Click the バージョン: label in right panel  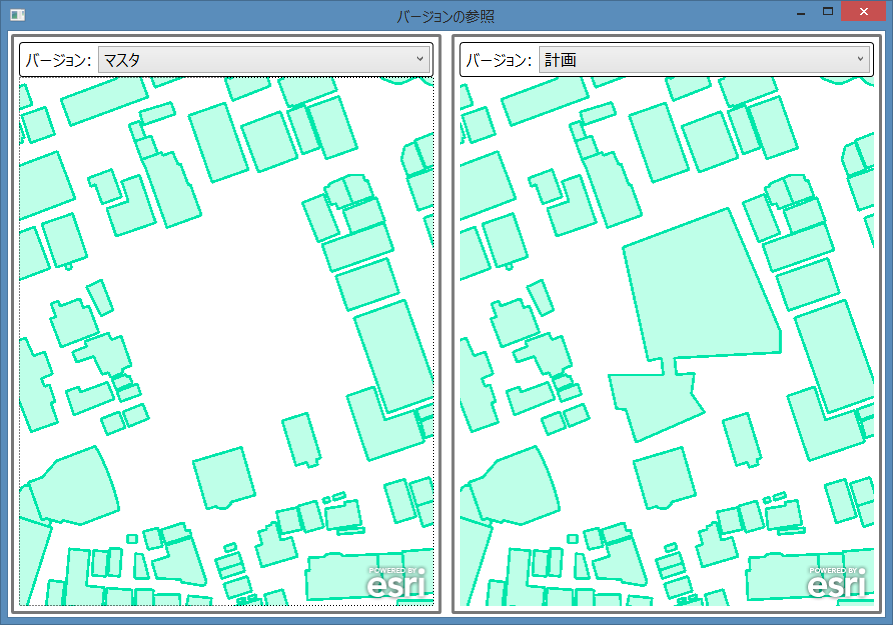pyautogui.click(x=499, y=60)
